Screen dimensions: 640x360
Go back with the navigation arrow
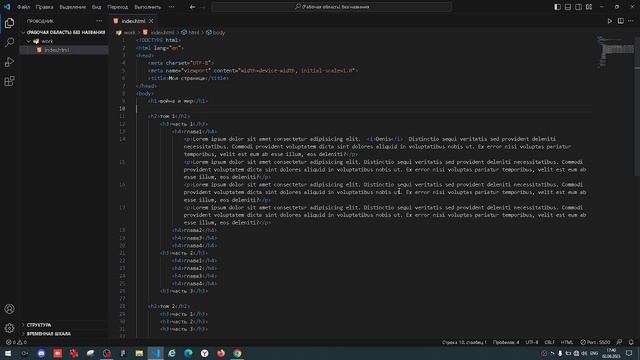(x=192, y=7)
